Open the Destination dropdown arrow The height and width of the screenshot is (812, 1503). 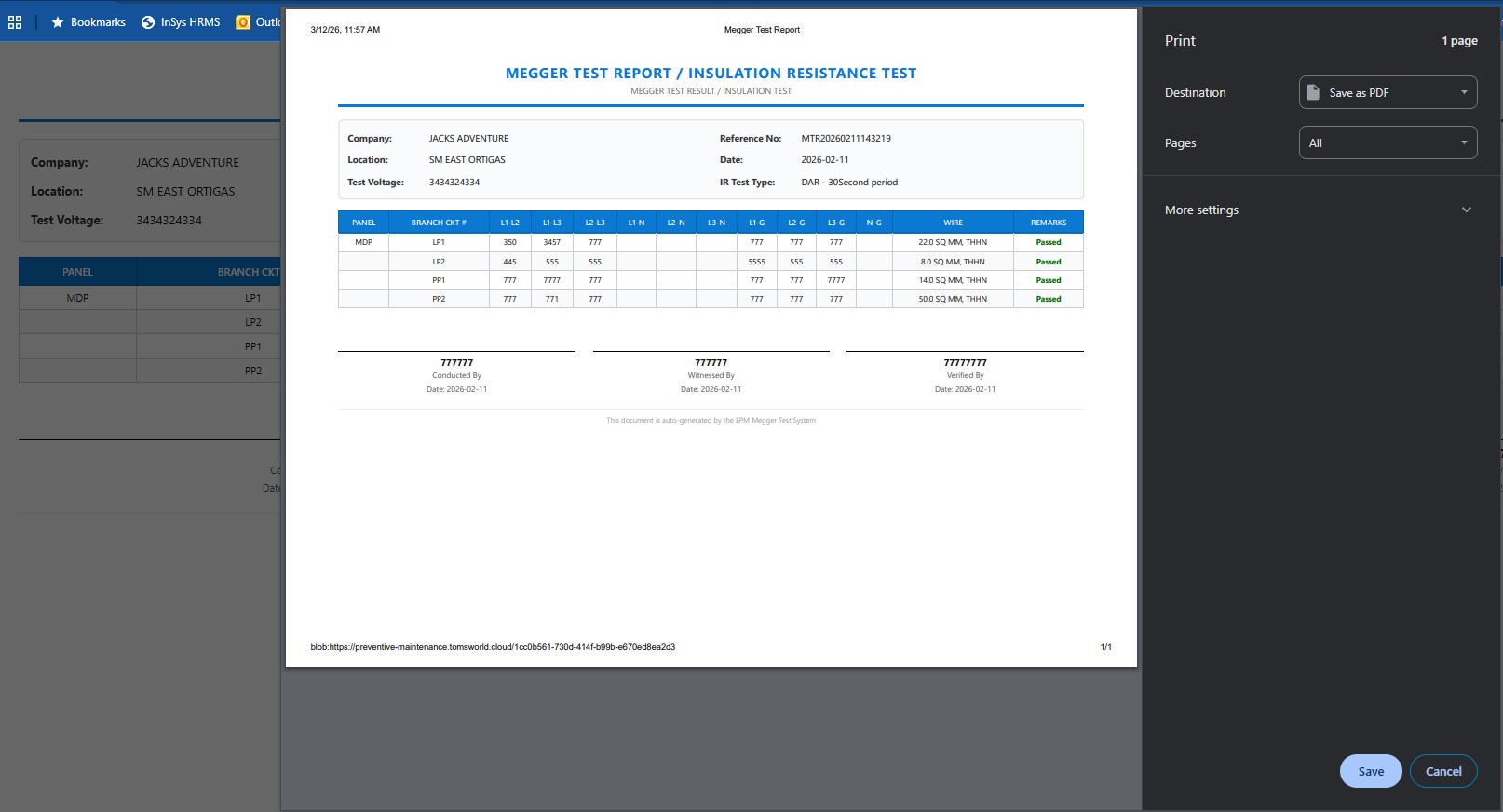click(1464, 92)
